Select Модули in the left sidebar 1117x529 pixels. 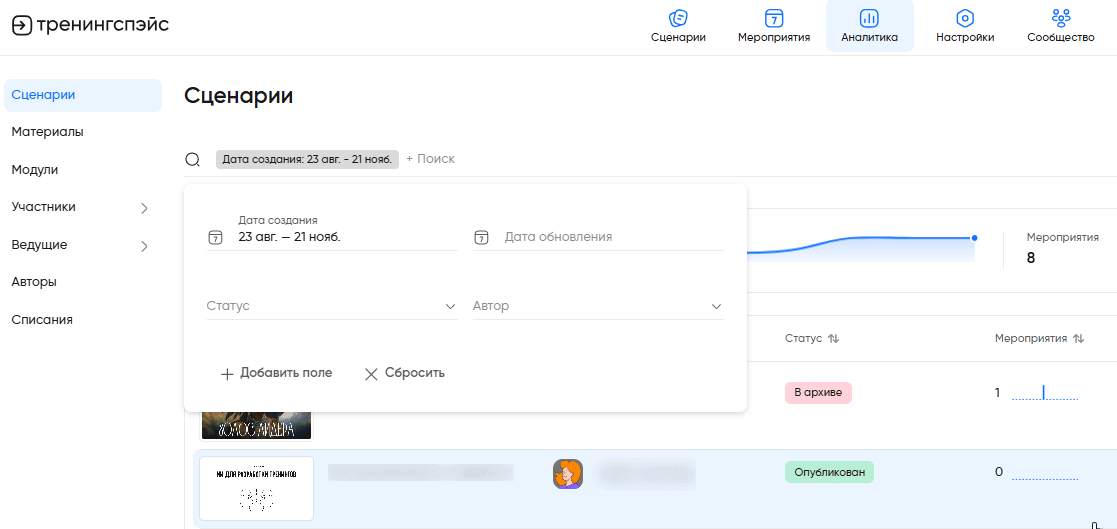coord(35,169)
